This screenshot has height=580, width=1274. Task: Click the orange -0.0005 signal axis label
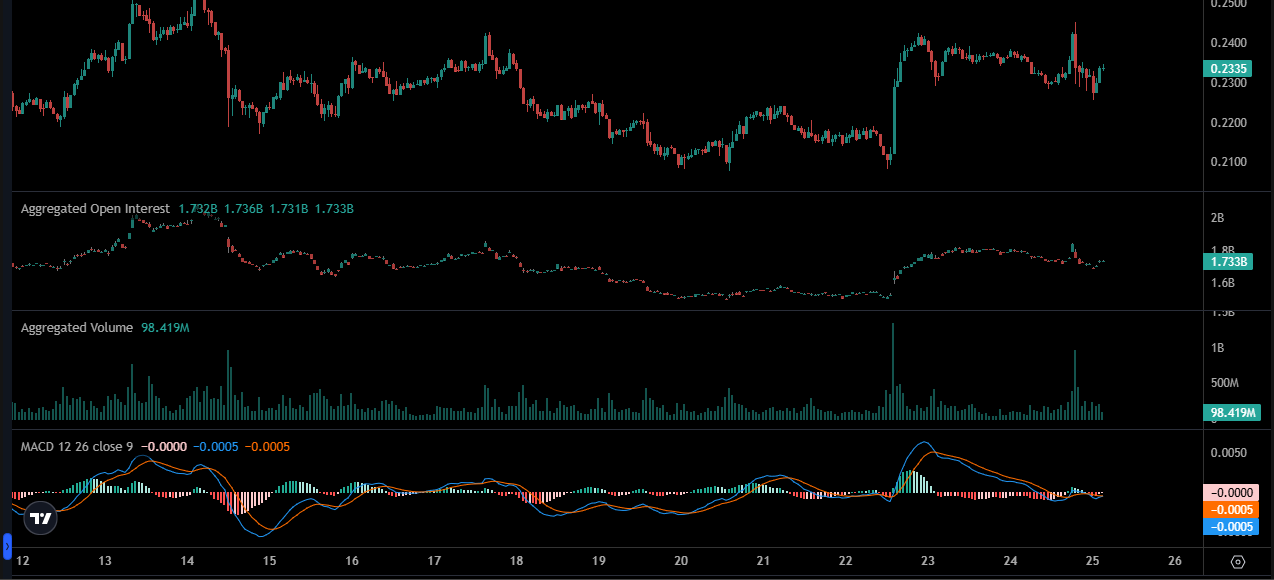(1231, 509)
